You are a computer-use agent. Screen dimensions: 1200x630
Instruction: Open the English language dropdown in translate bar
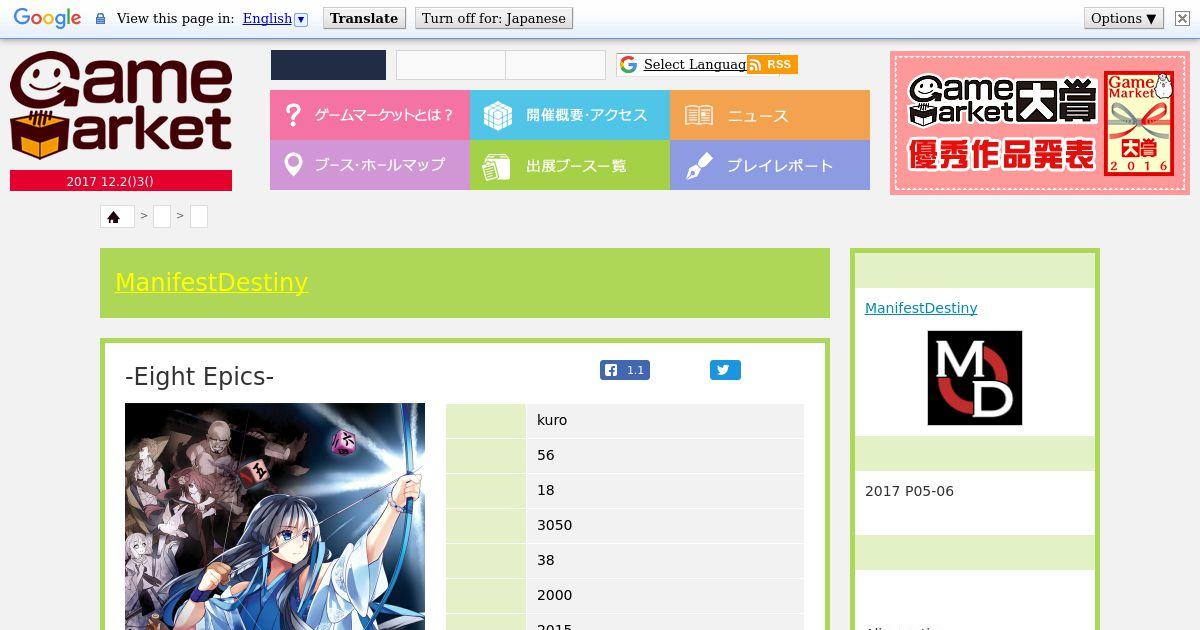(275, 18)
